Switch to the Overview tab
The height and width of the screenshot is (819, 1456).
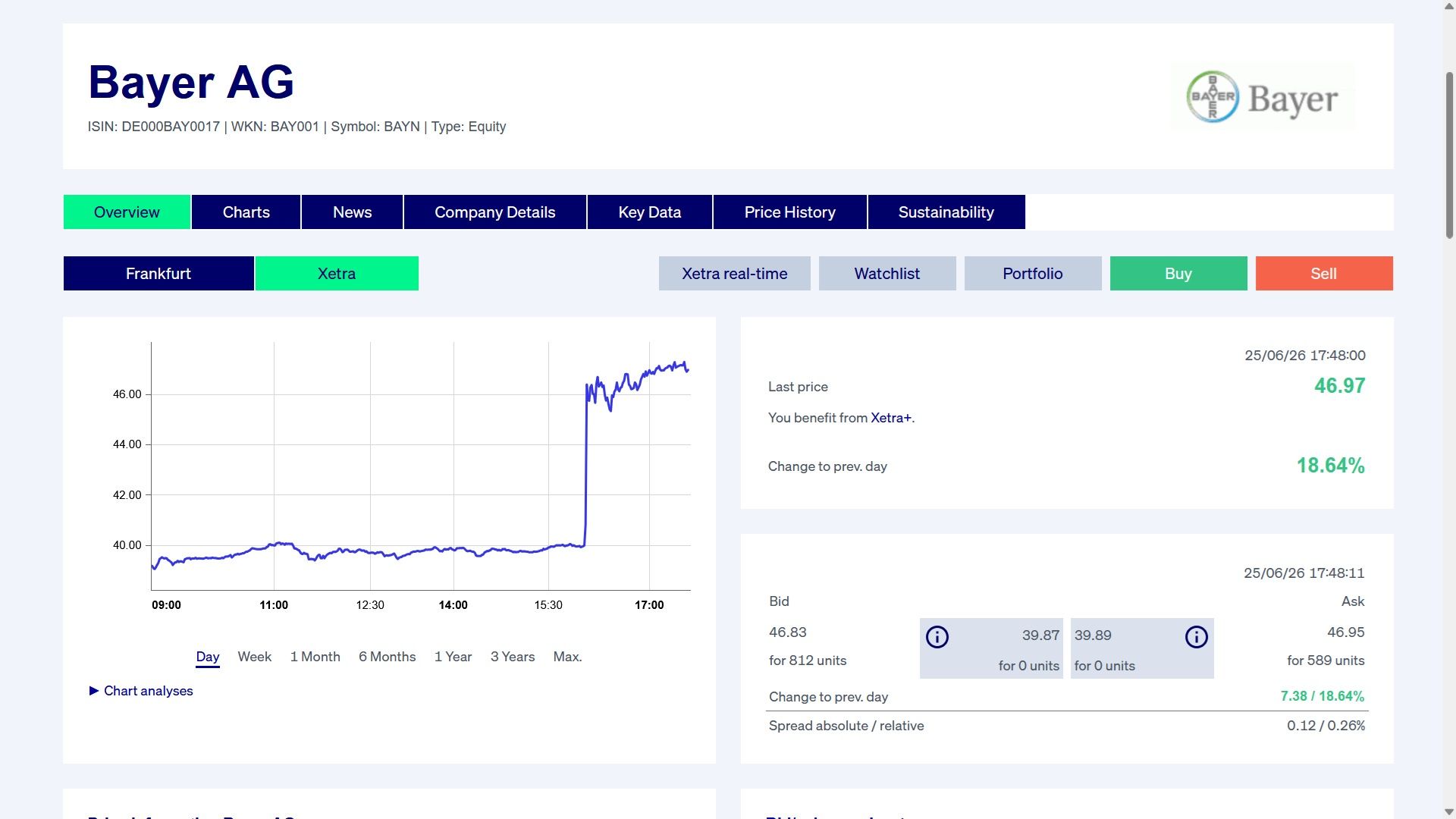127,212
